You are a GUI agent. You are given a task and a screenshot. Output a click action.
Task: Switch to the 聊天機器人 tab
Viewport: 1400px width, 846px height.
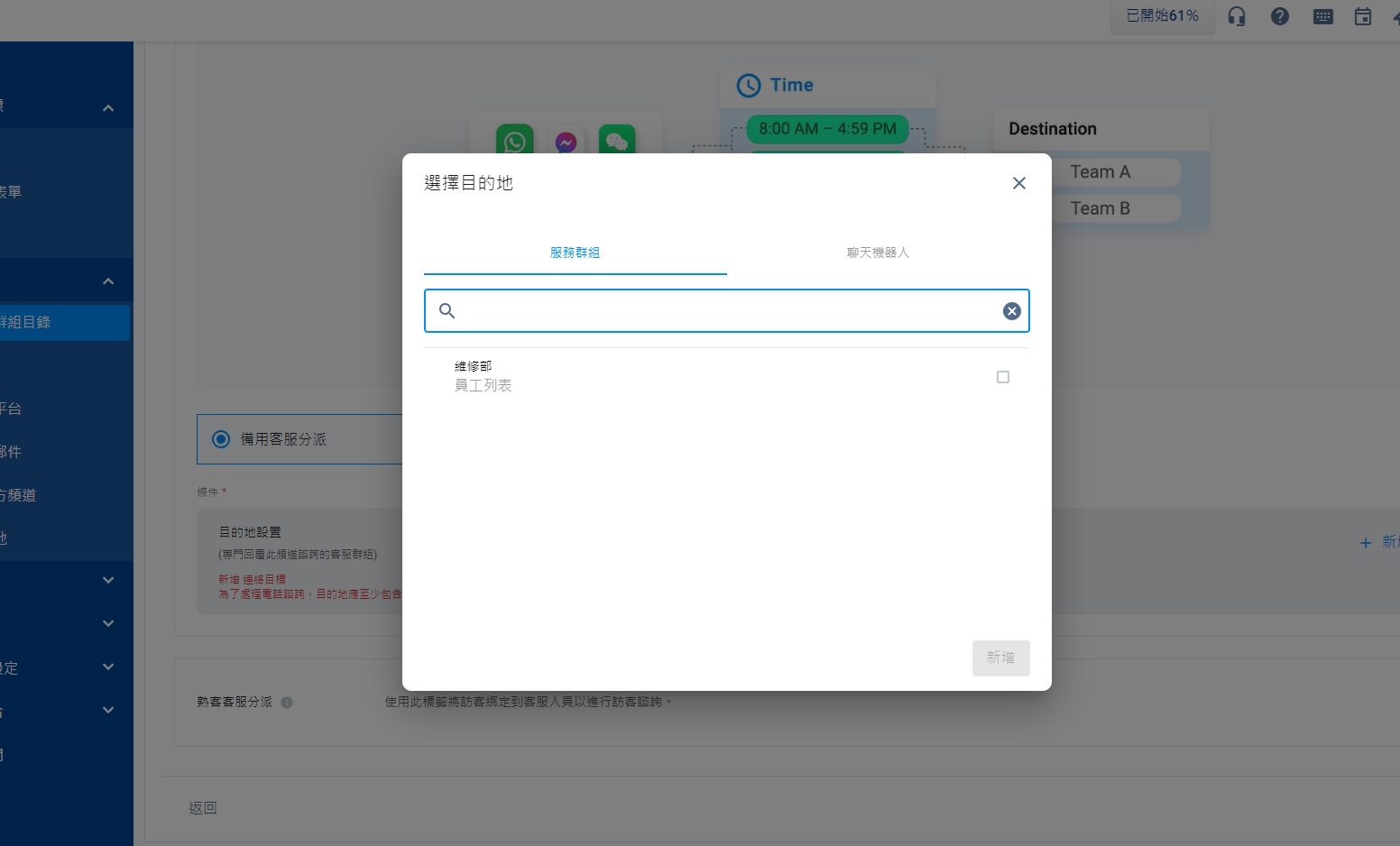pos(878,253)
